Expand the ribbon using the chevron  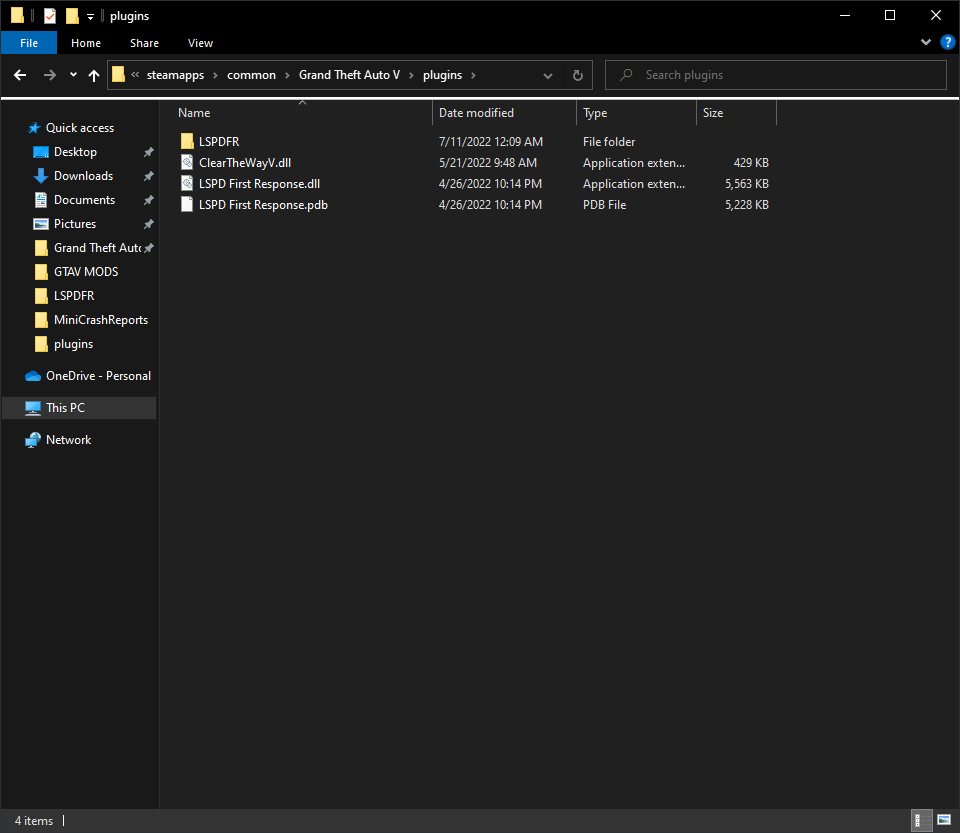[925, 42]
